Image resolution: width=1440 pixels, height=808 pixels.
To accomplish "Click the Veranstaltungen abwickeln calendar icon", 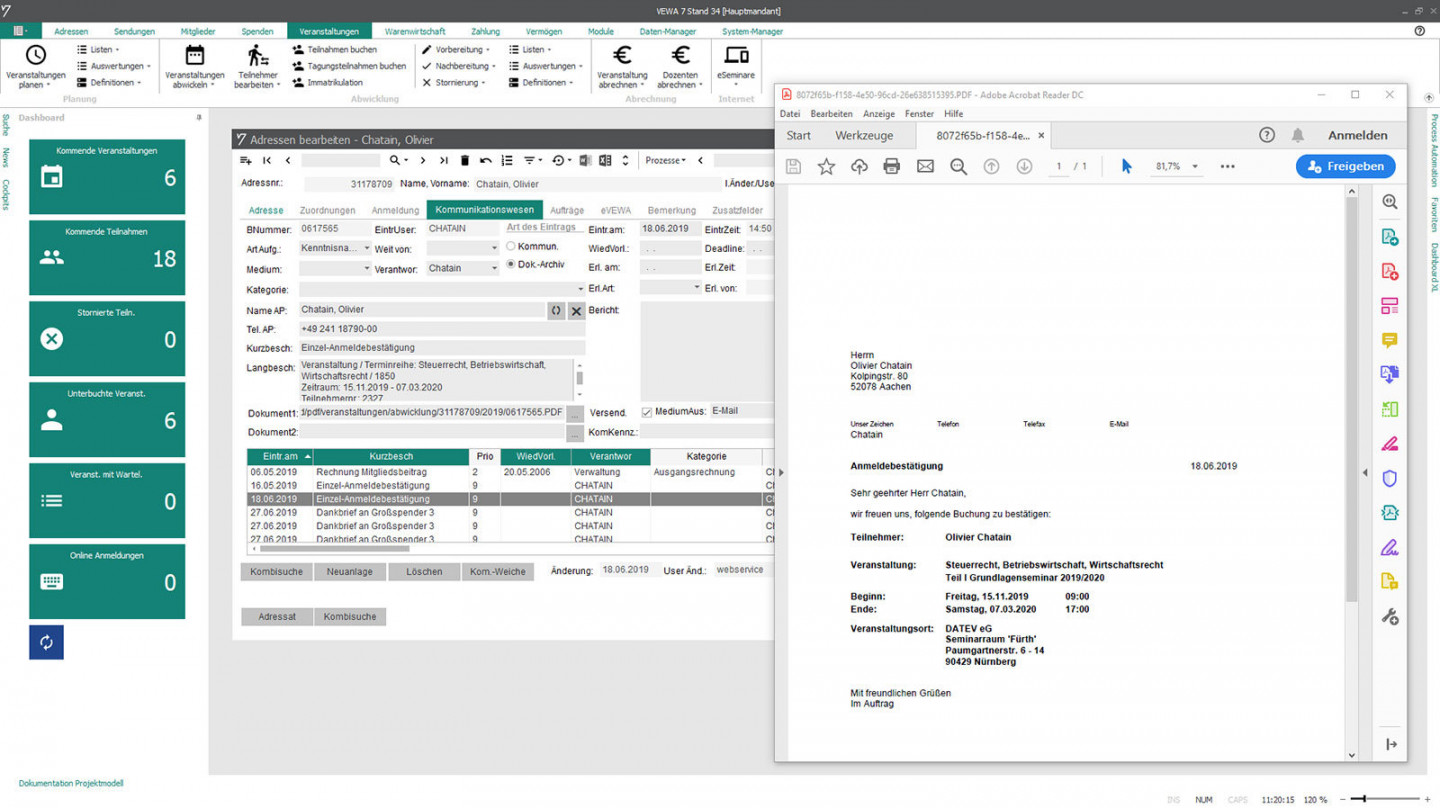I will tap(195, 56).
